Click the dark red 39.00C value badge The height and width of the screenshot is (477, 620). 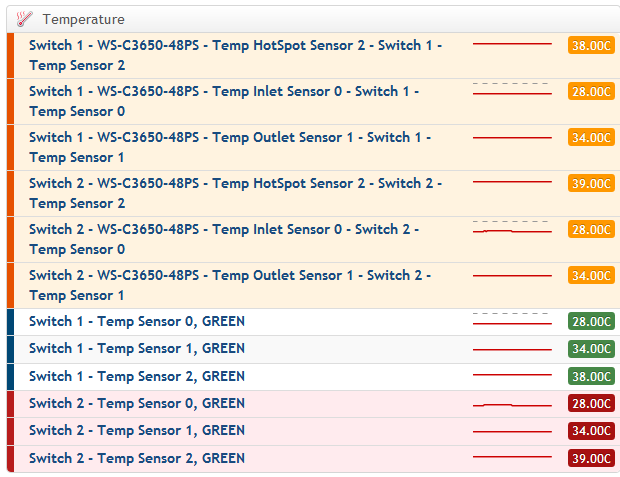(x=591, y=458)
